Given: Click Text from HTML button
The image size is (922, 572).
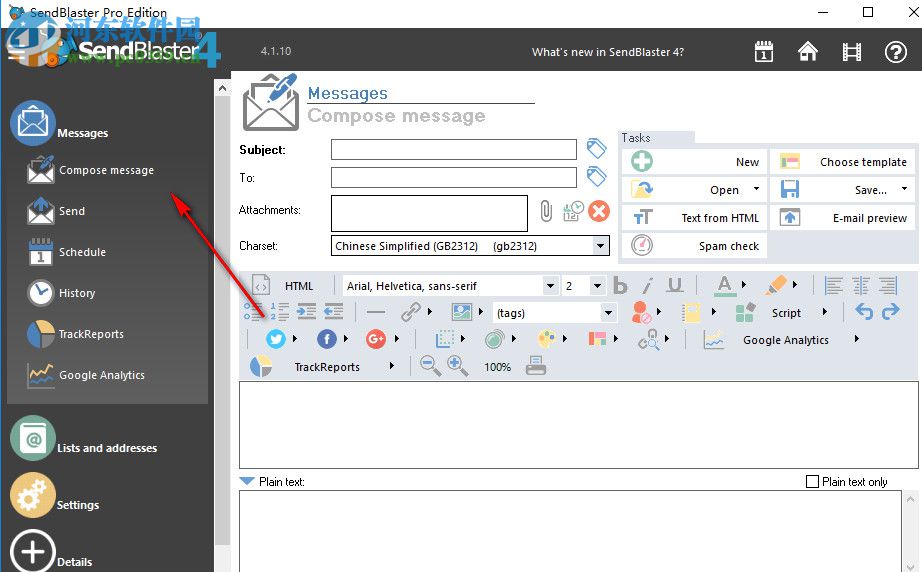Looking at the screenshot, I should (694, 218).
